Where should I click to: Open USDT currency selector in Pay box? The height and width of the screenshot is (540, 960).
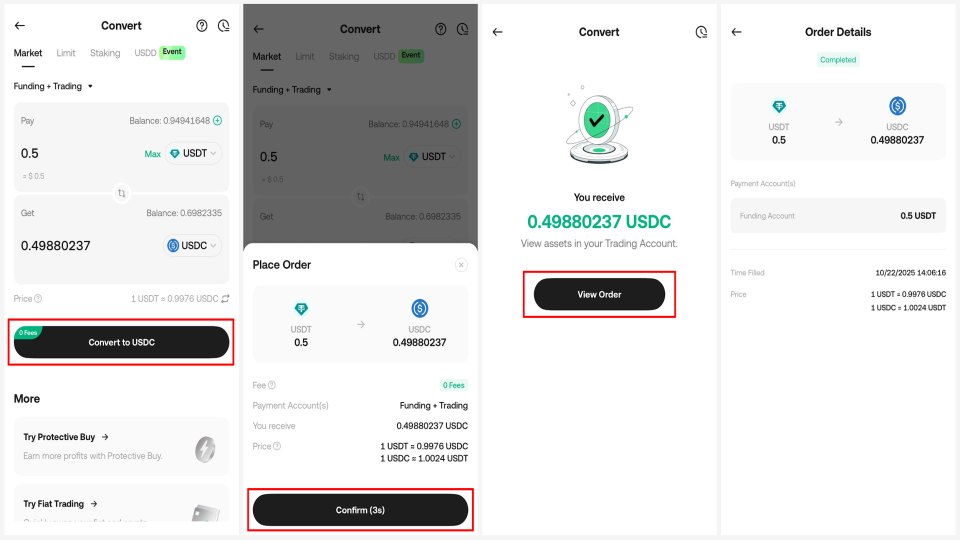[x=193, y=153]
